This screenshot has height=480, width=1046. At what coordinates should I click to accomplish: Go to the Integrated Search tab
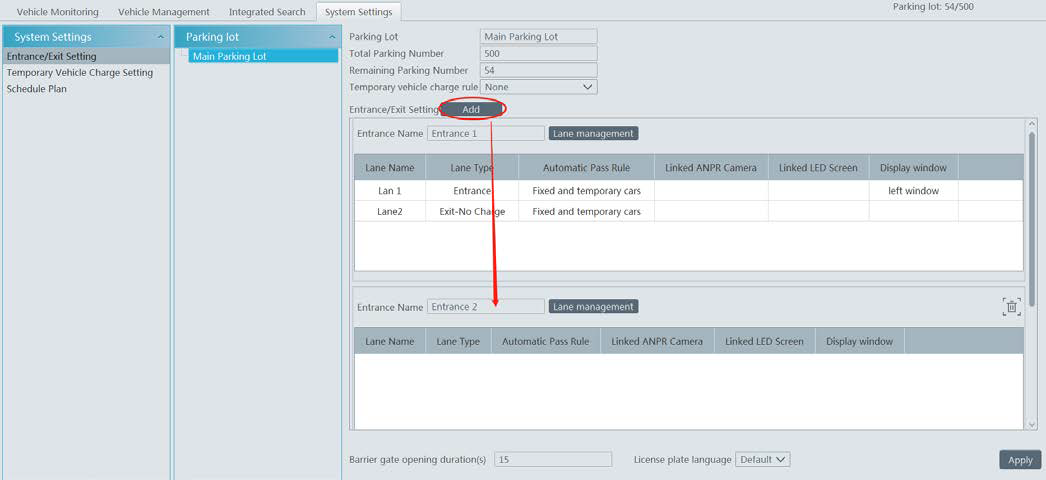point(267,12)
